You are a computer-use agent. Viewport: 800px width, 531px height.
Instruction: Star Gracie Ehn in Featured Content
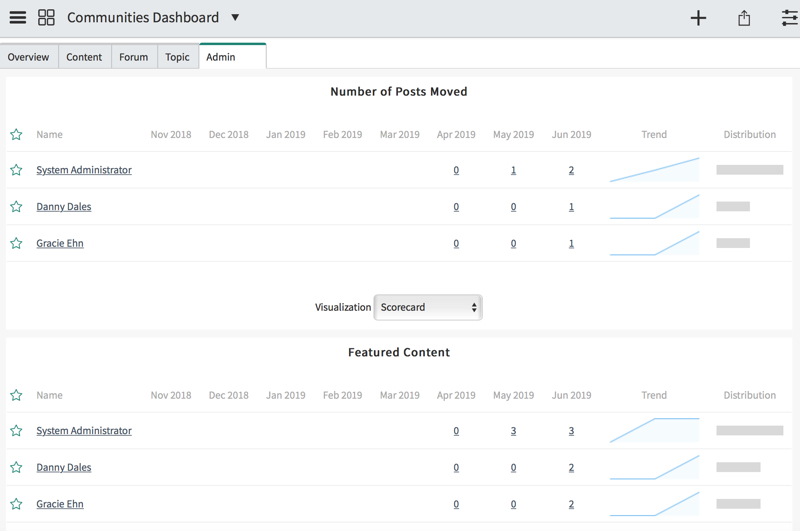coord(16,504)
